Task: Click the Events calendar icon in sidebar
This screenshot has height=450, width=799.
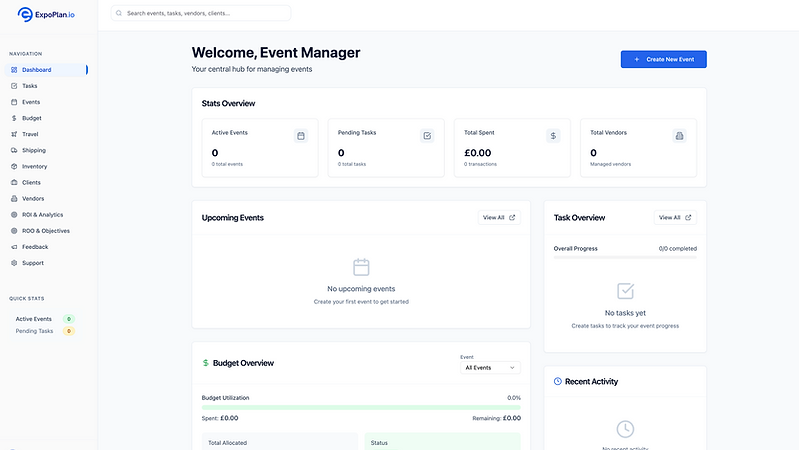Action: point(14,102)
